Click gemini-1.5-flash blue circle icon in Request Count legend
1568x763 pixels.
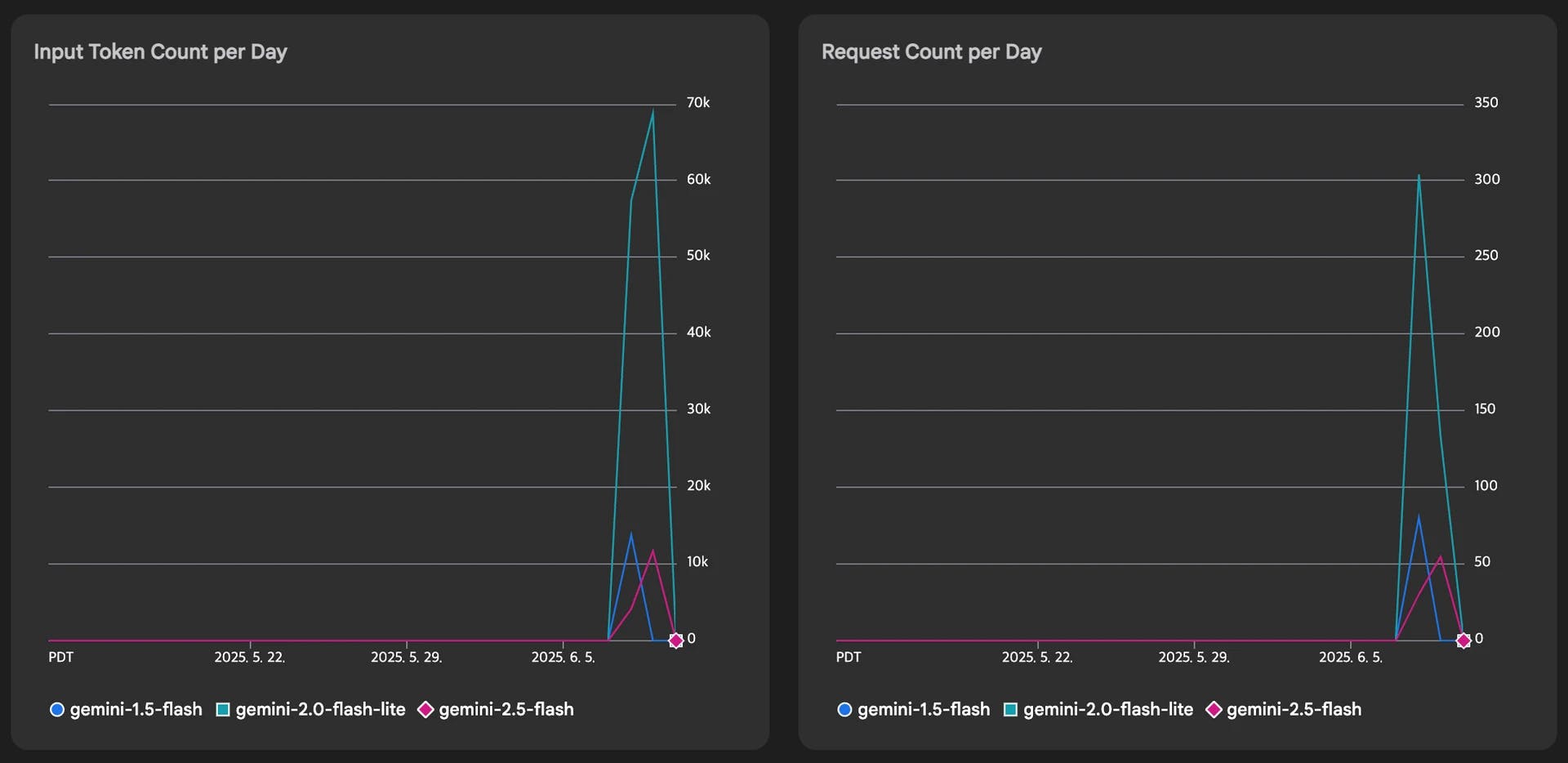[844, 710]
